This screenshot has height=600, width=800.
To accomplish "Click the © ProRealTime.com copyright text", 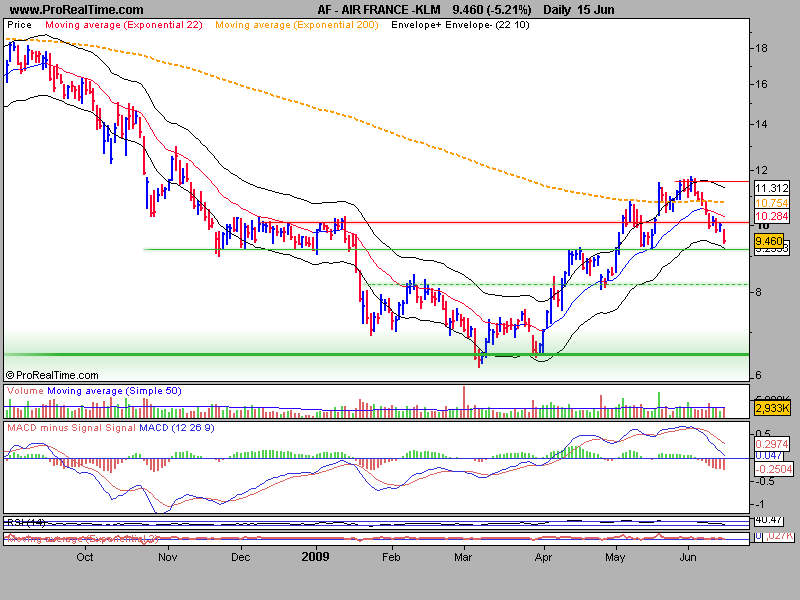I will click(x=52, y=375).
